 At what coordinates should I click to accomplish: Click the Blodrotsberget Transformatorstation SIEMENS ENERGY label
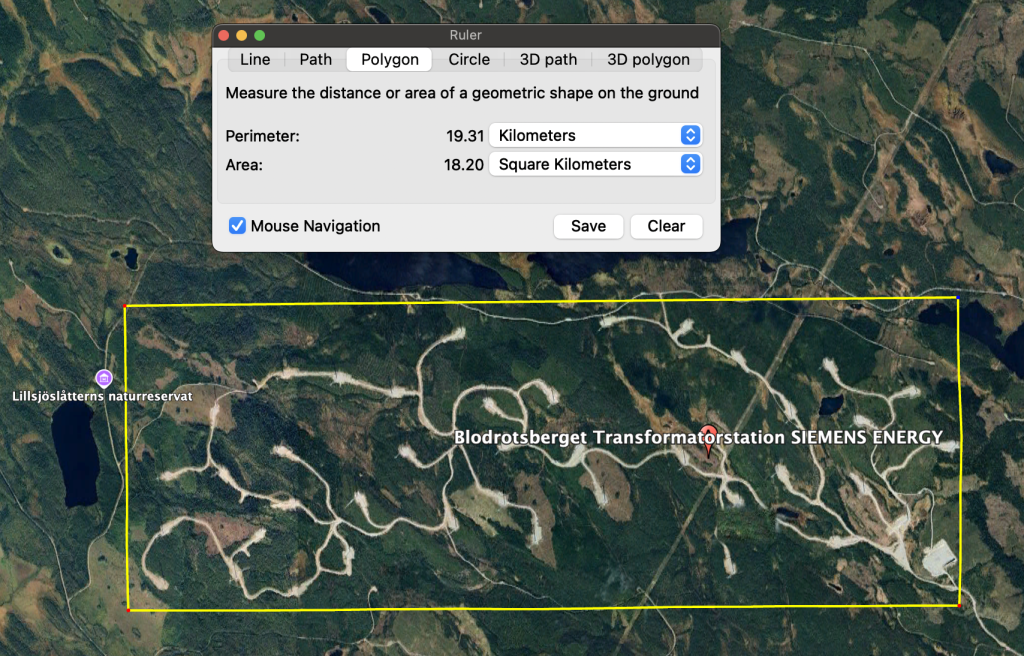coord(698,437)
